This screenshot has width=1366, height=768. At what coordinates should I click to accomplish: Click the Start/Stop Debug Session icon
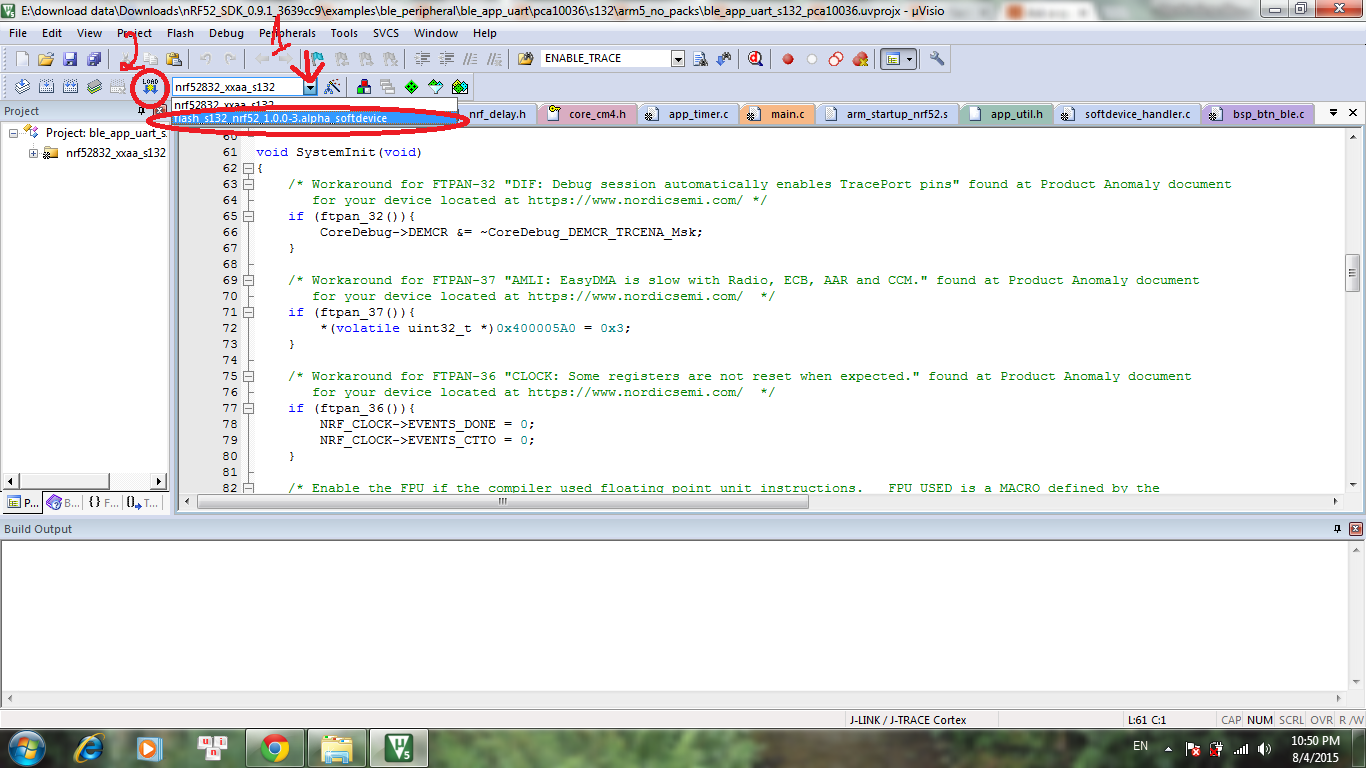tap(756, 59)
